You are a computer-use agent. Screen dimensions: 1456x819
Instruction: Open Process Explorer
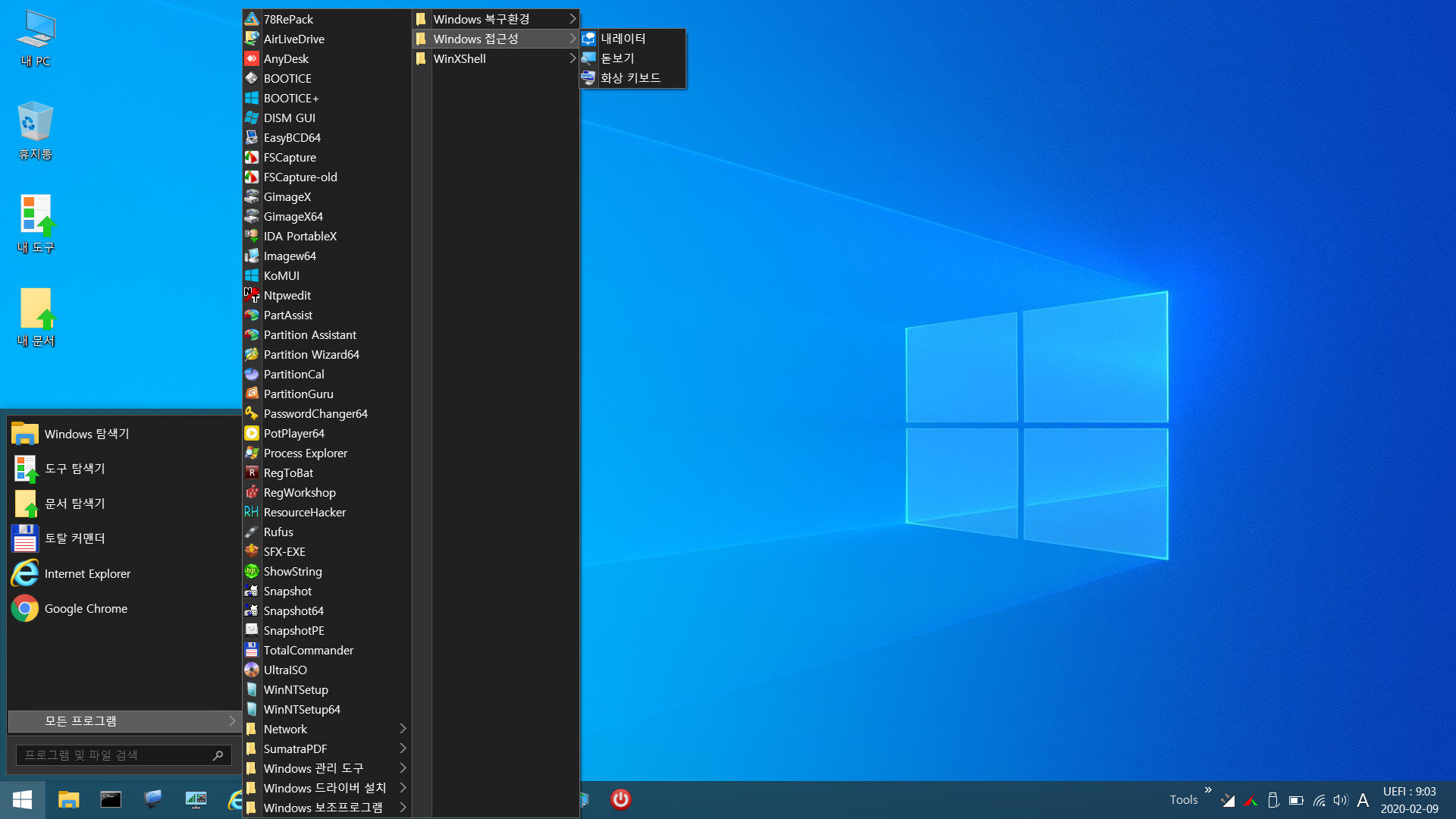tap(327, 453)
